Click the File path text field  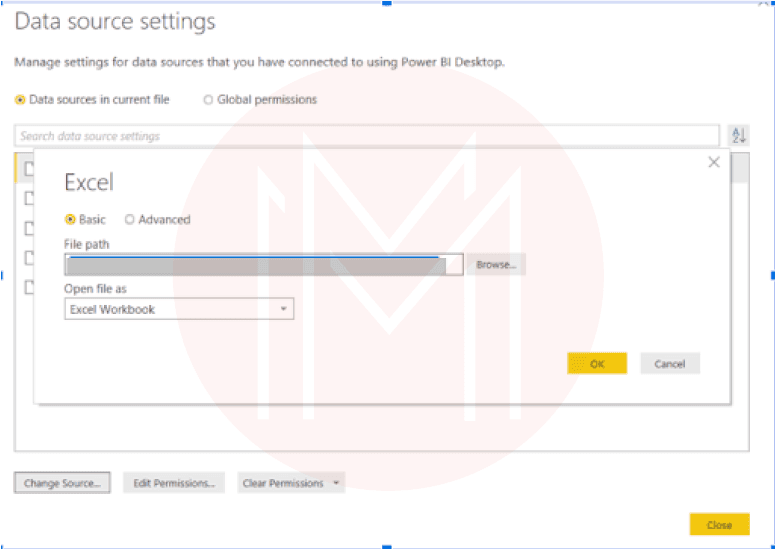(263, 265)
